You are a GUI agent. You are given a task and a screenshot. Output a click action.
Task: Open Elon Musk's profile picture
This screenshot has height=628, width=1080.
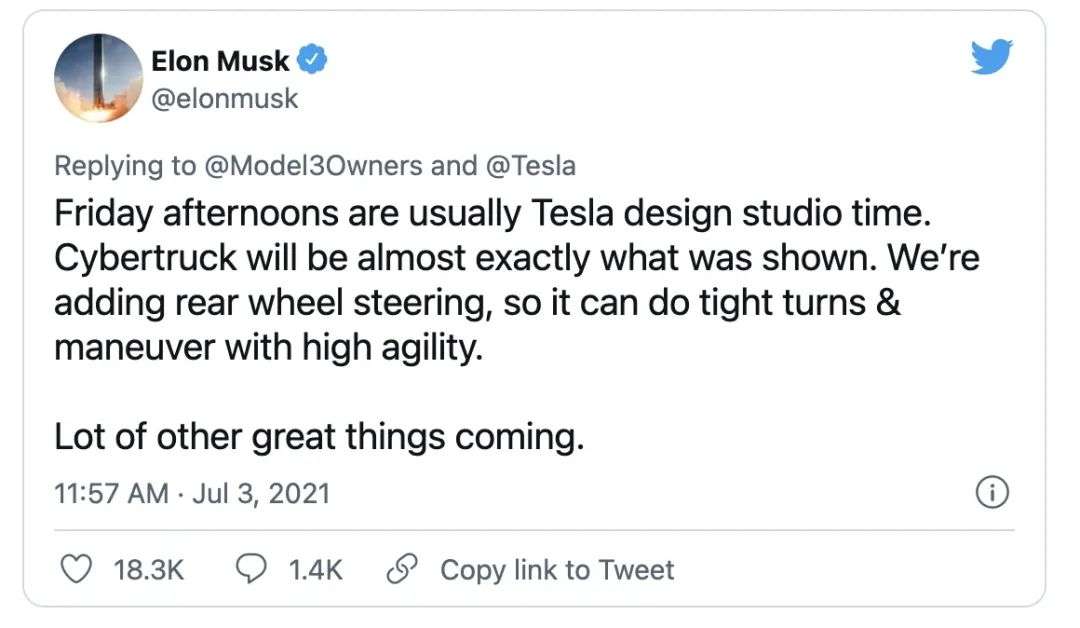point(97,79)
